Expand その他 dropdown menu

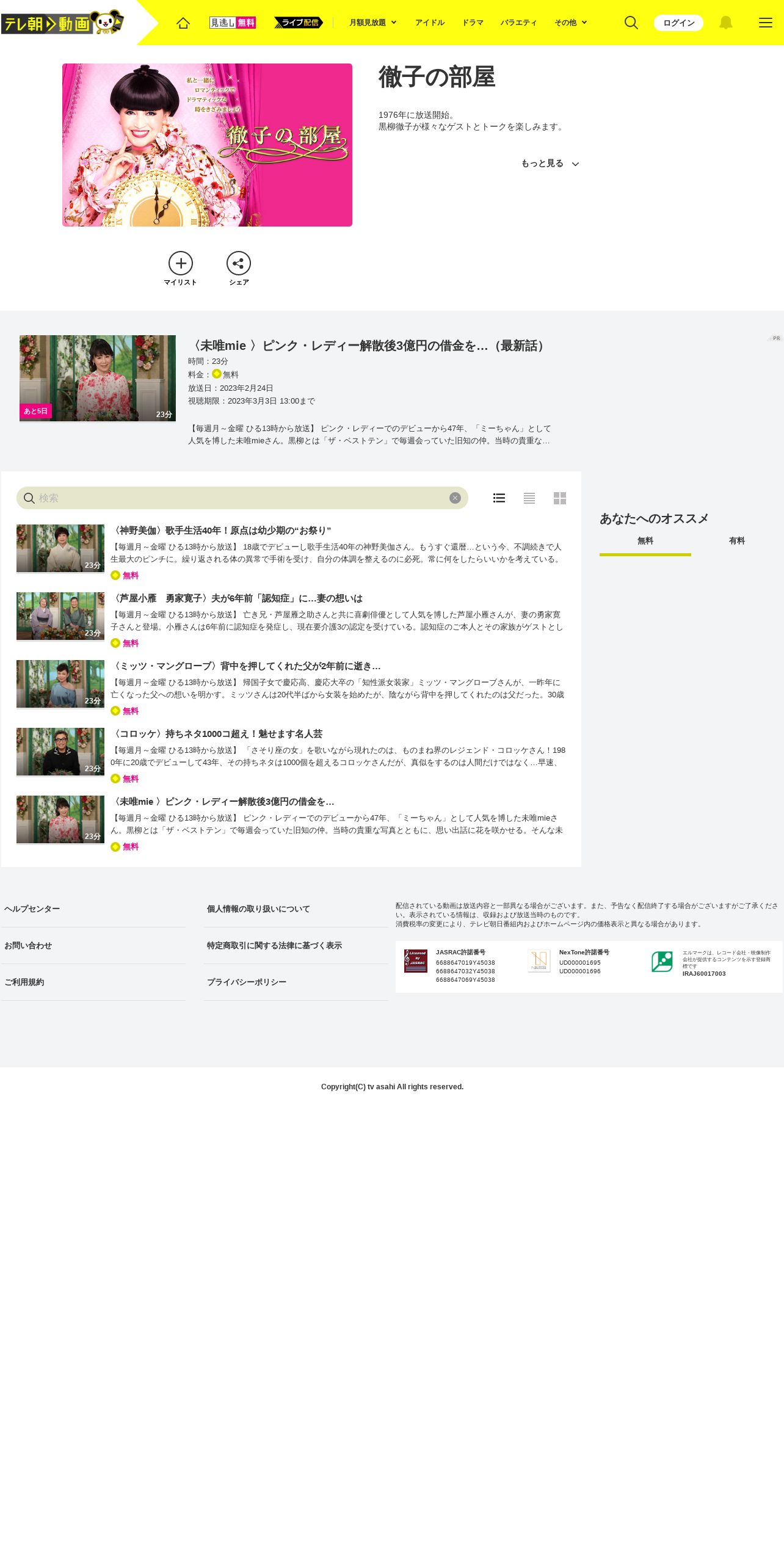click(570, 23)
